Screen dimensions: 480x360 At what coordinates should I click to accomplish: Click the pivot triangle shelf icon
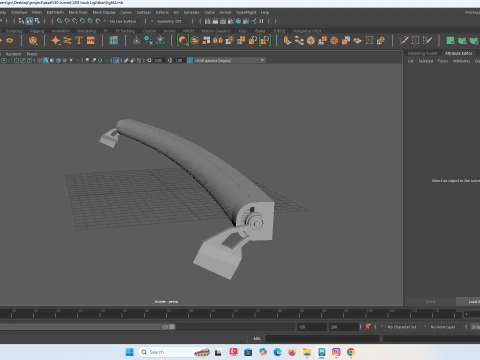pos(137,41)
